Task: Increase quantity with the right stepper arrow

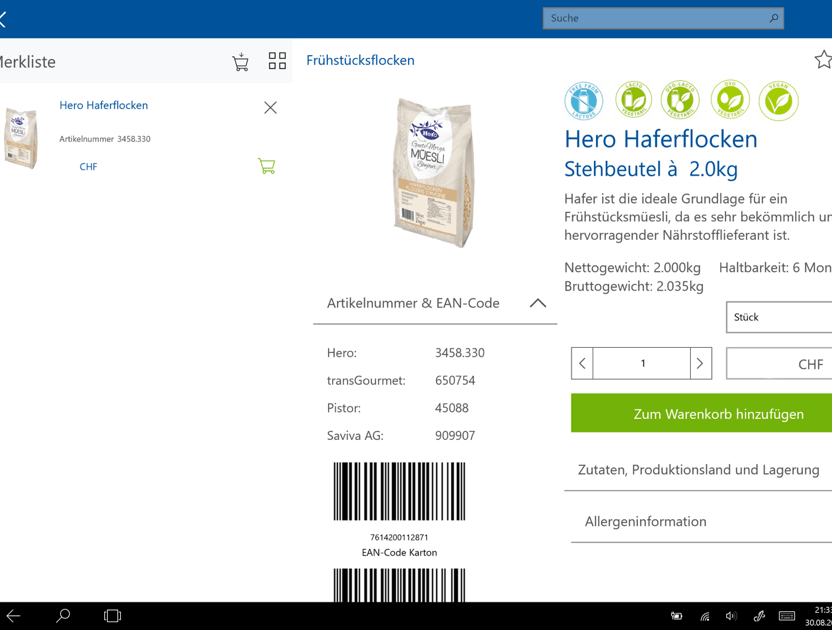Action: [700, 363]
